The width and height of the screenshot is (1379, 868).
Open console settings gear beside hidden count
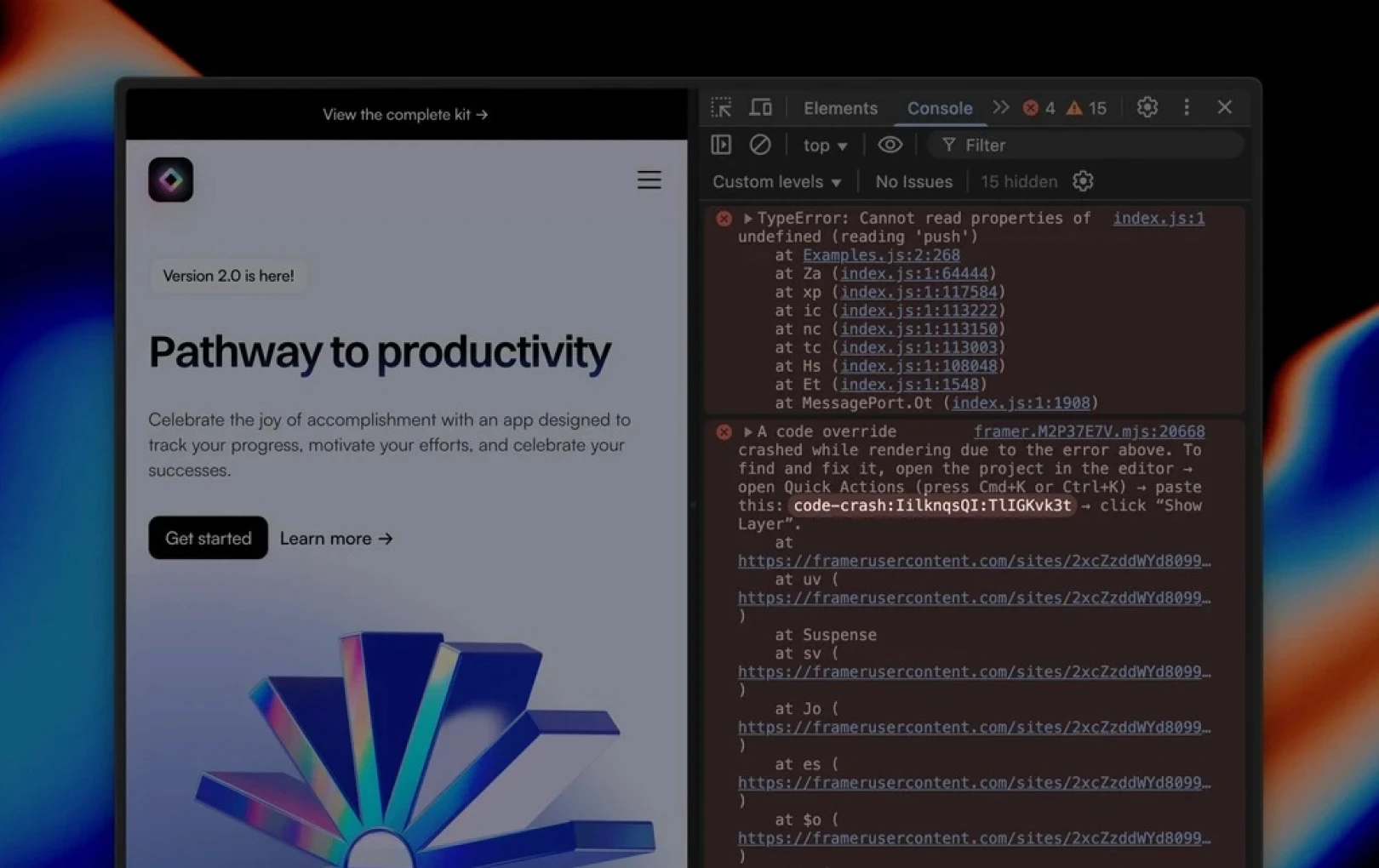(1083, 181)
